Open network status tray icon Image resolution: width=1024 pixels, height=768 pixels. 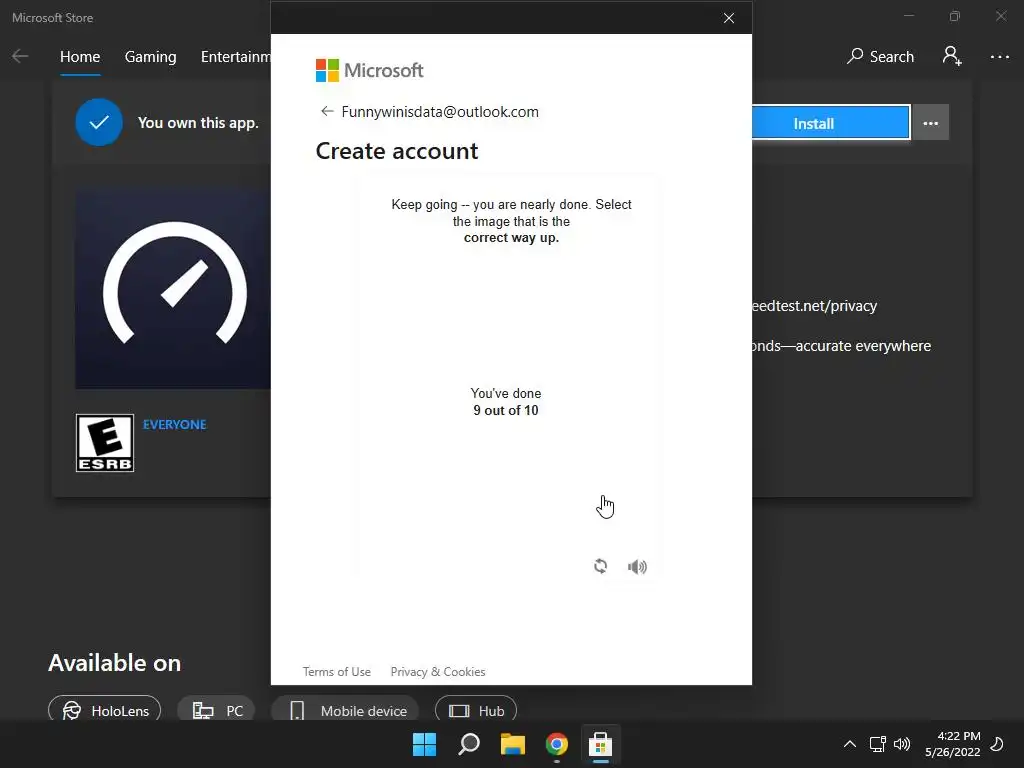[877, 744]
